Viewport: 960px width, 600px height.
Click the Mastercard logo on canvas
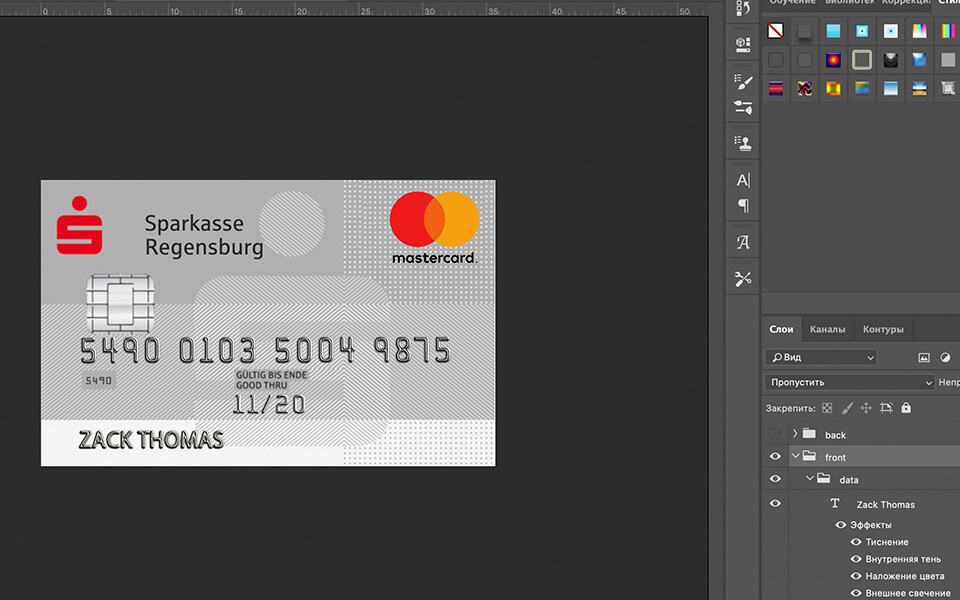coord(435,228)
